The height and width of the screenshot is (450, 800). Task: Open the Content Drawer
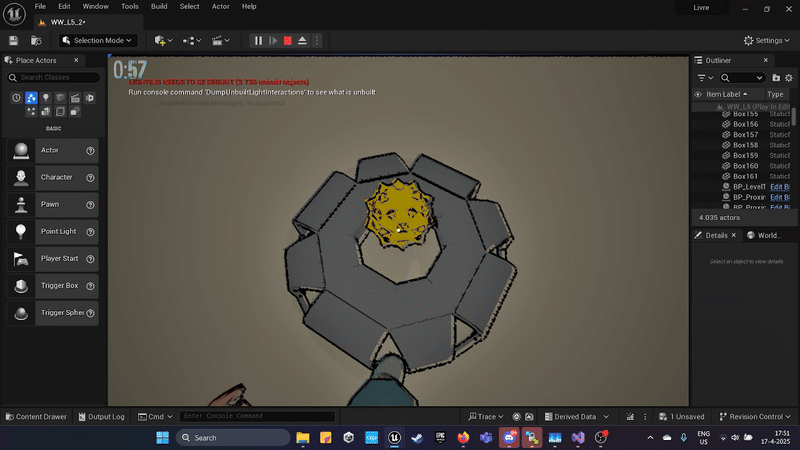pos(36,416)
